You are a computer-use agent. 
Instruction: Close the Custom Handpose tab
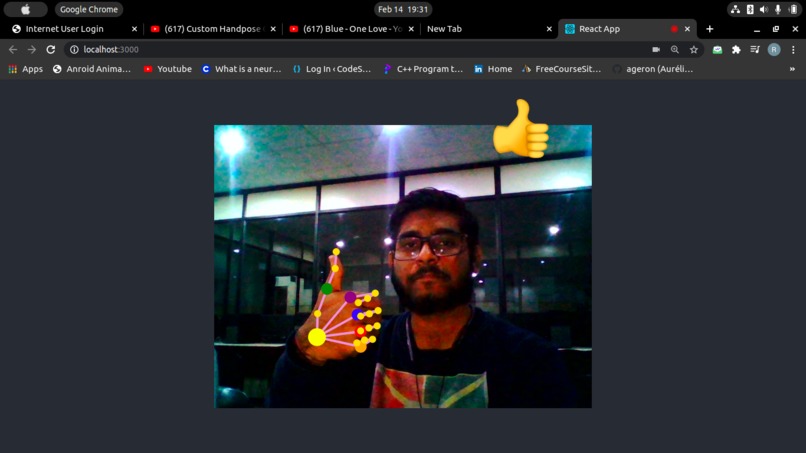273,29
